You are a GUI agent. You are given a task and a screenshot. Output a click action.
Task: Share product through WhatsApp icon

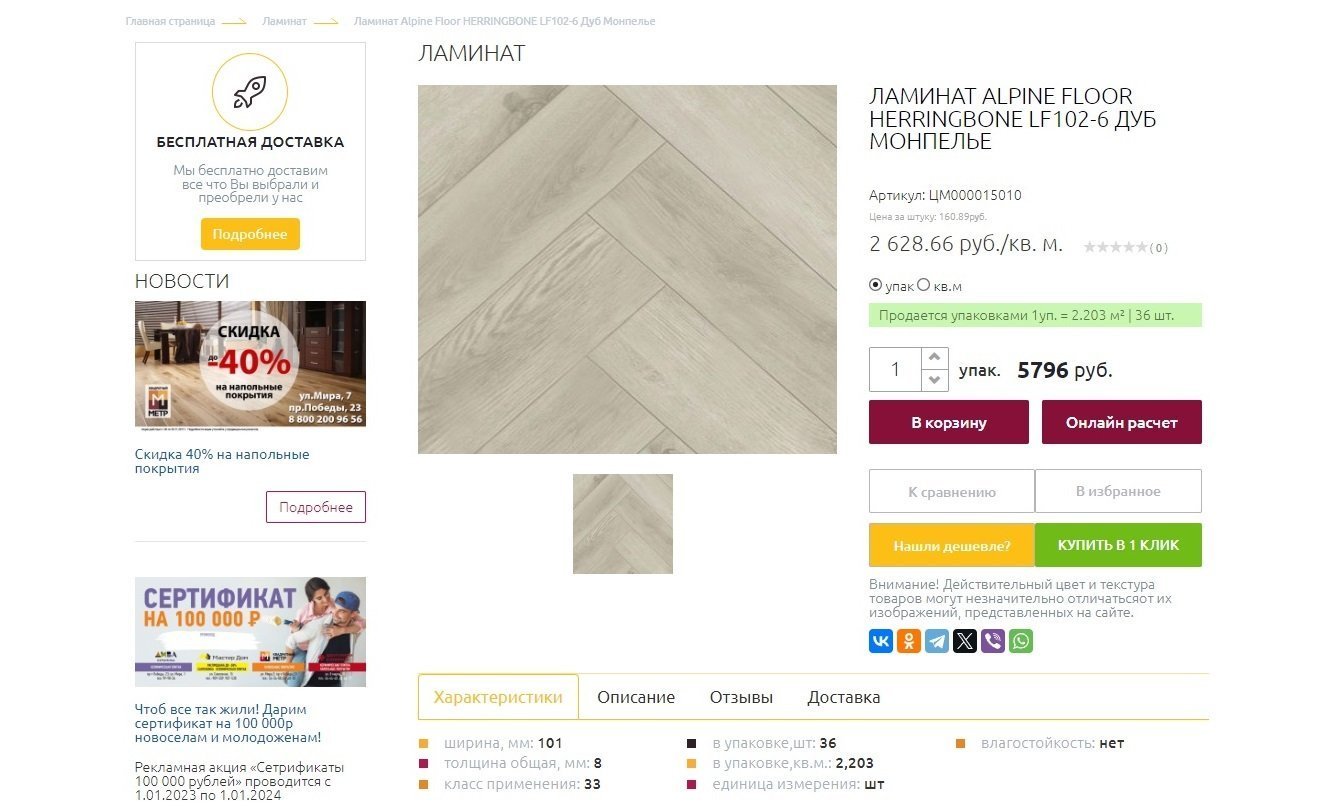tap(1021, 641)
